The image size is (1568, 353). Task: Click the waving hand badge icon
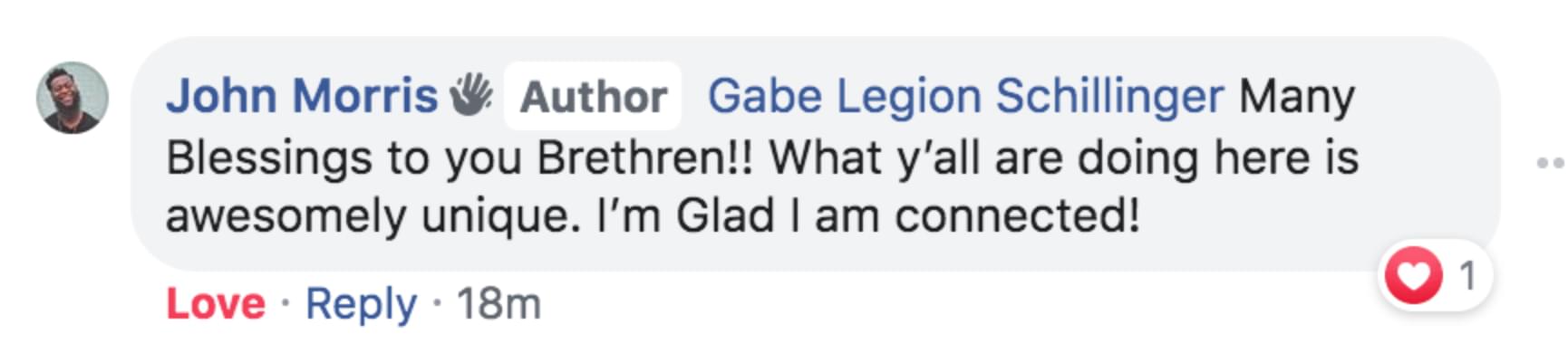(471, 95)
